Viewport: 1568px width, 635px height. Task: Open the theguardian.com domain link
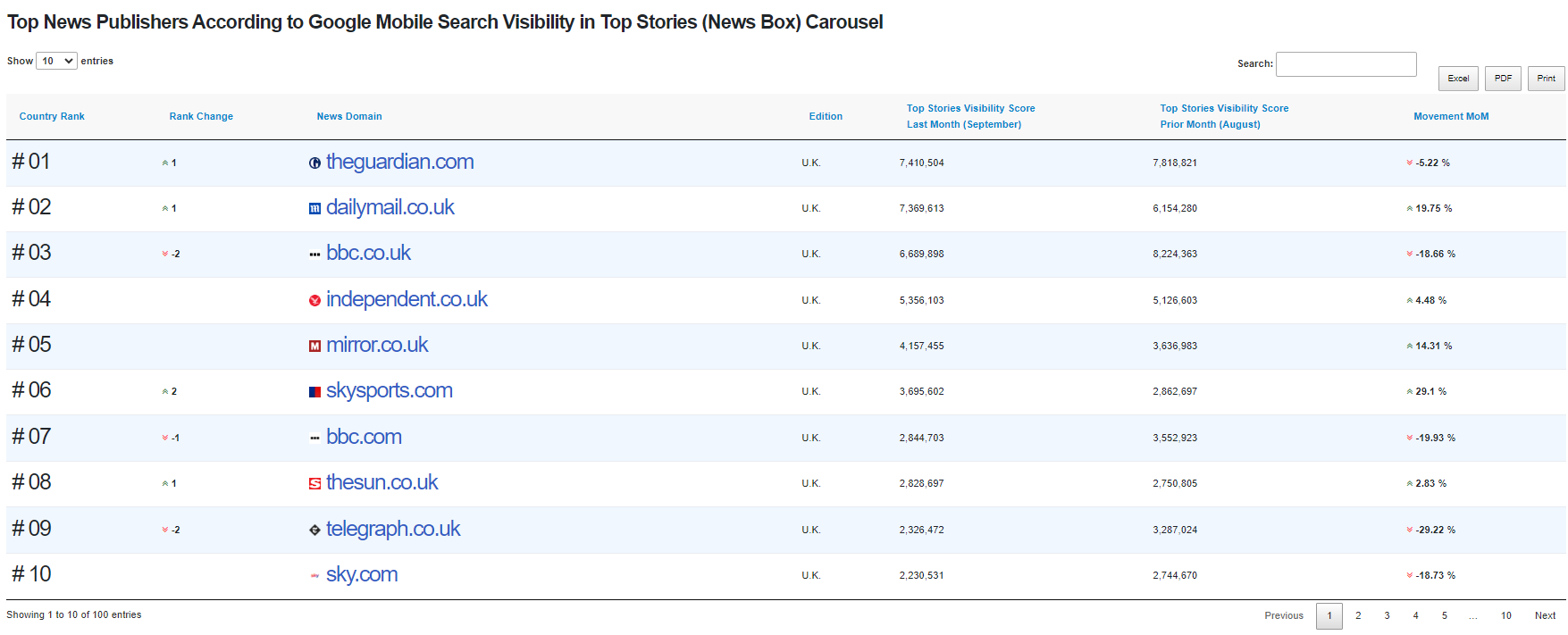(399, 162)
